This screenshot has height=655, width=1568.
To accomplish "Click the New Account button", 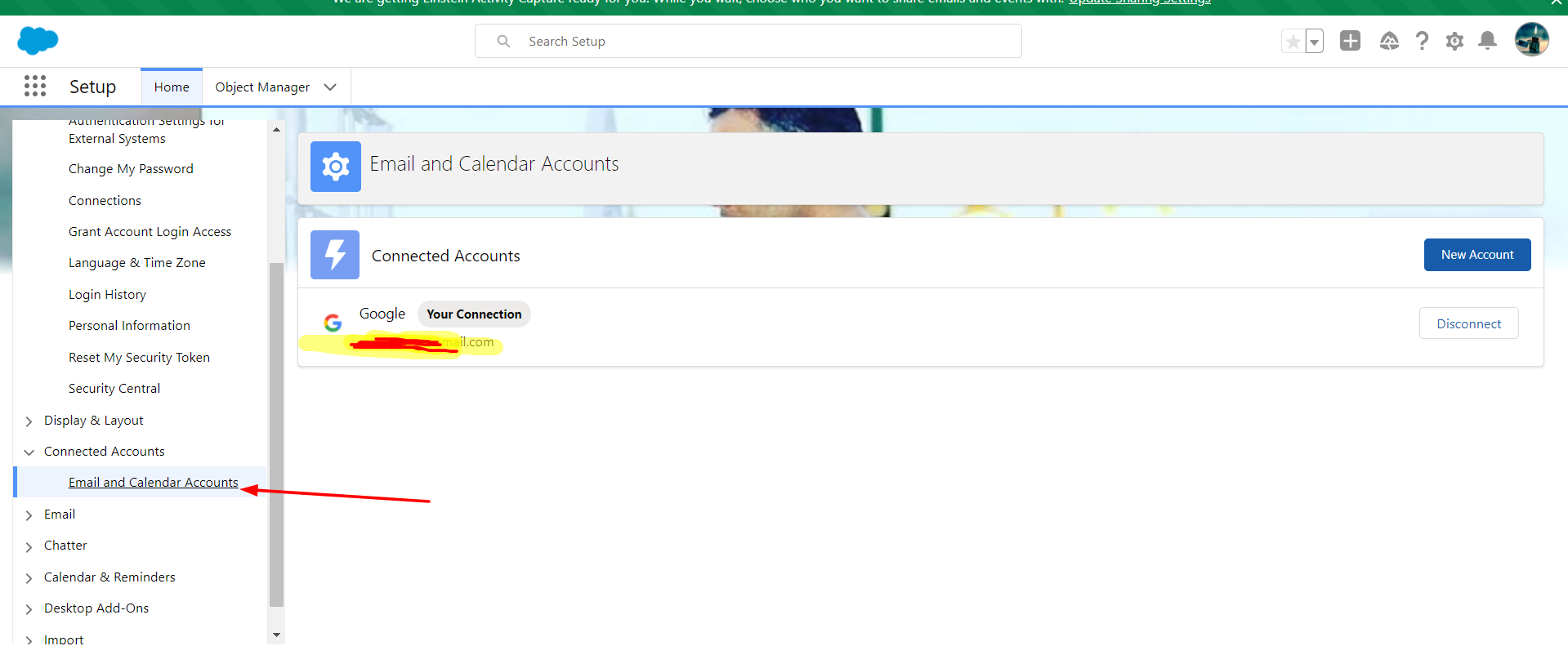I will (x=1476, y=255).
